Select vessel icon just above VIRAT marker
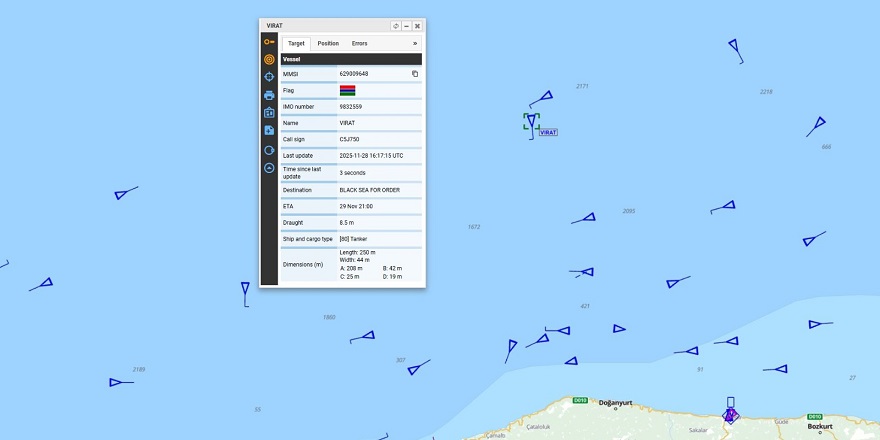 [546, 96]
